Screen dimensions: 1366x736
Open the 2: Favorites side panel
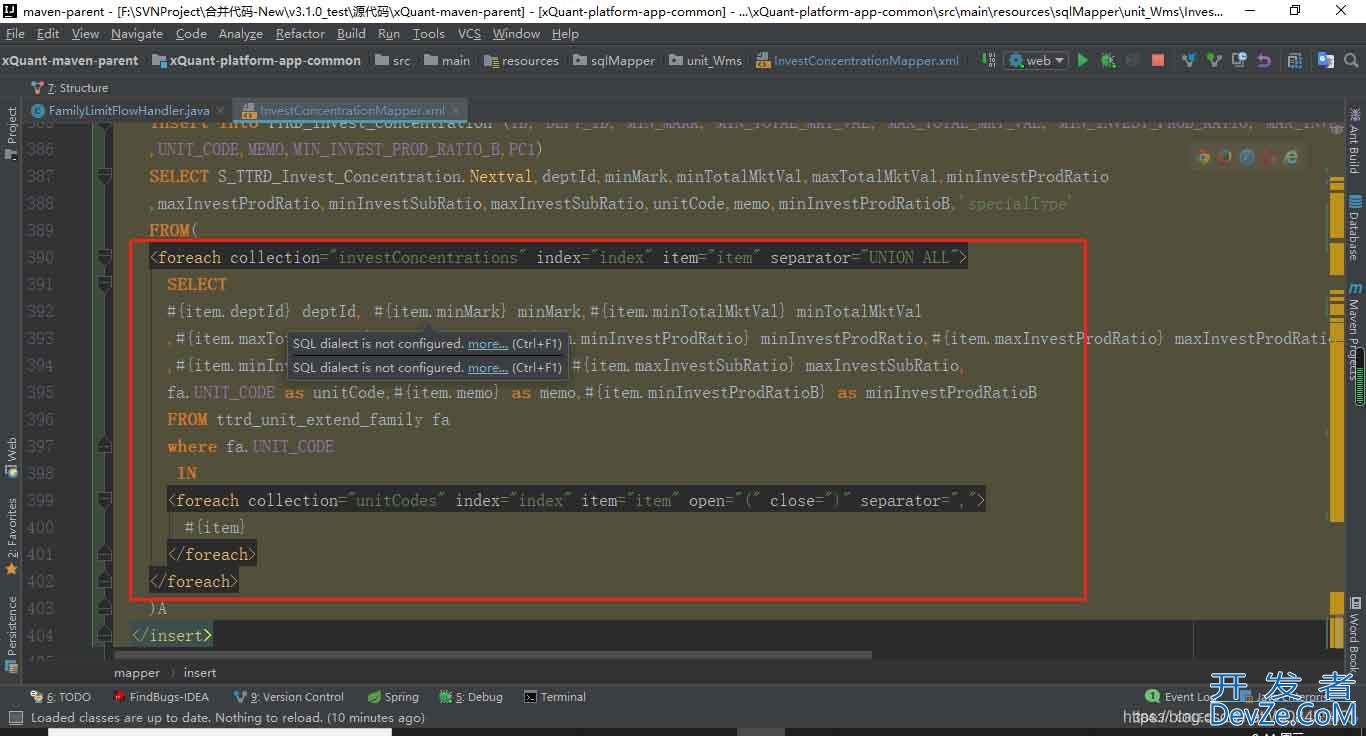(x=12, y=535)
